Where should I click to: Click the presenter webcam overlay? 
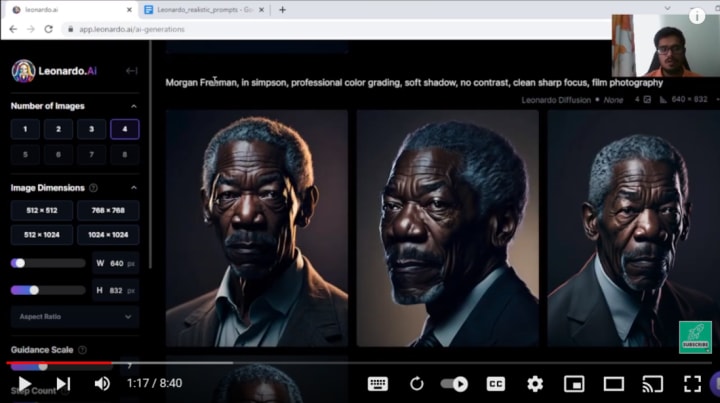(665, 45)
